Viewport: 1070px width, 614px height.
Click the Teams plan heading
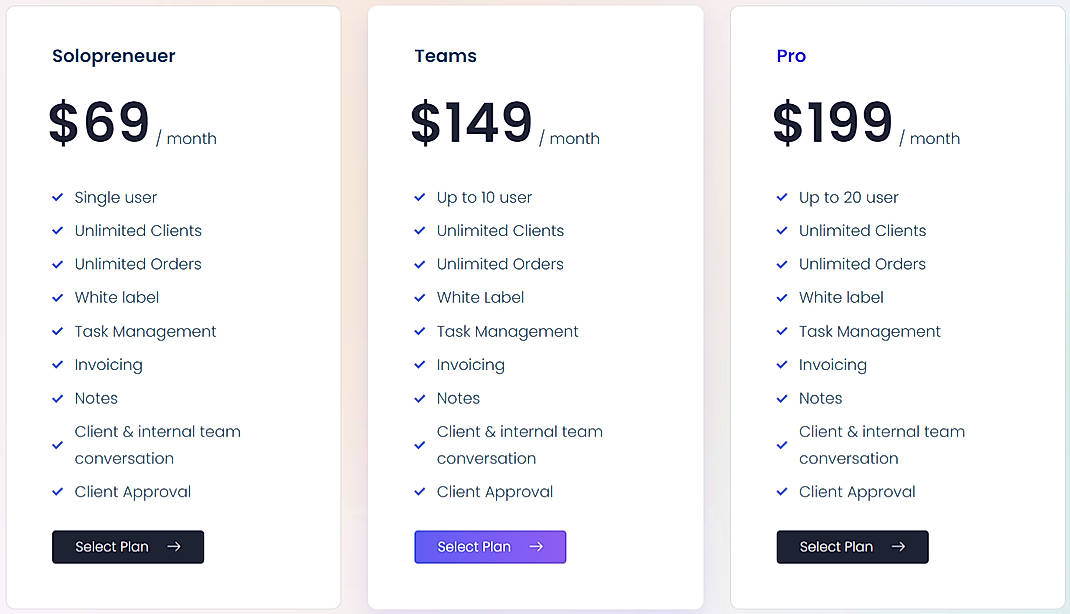pos(445,56)
